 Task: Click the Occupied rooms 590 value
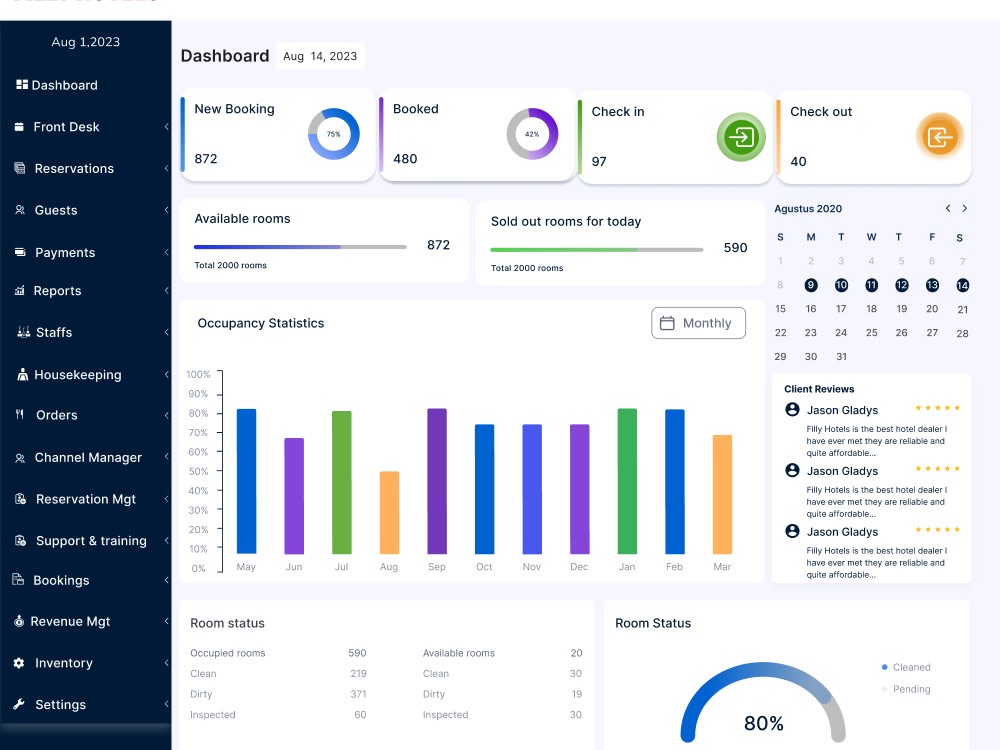(x=357, y=653)
